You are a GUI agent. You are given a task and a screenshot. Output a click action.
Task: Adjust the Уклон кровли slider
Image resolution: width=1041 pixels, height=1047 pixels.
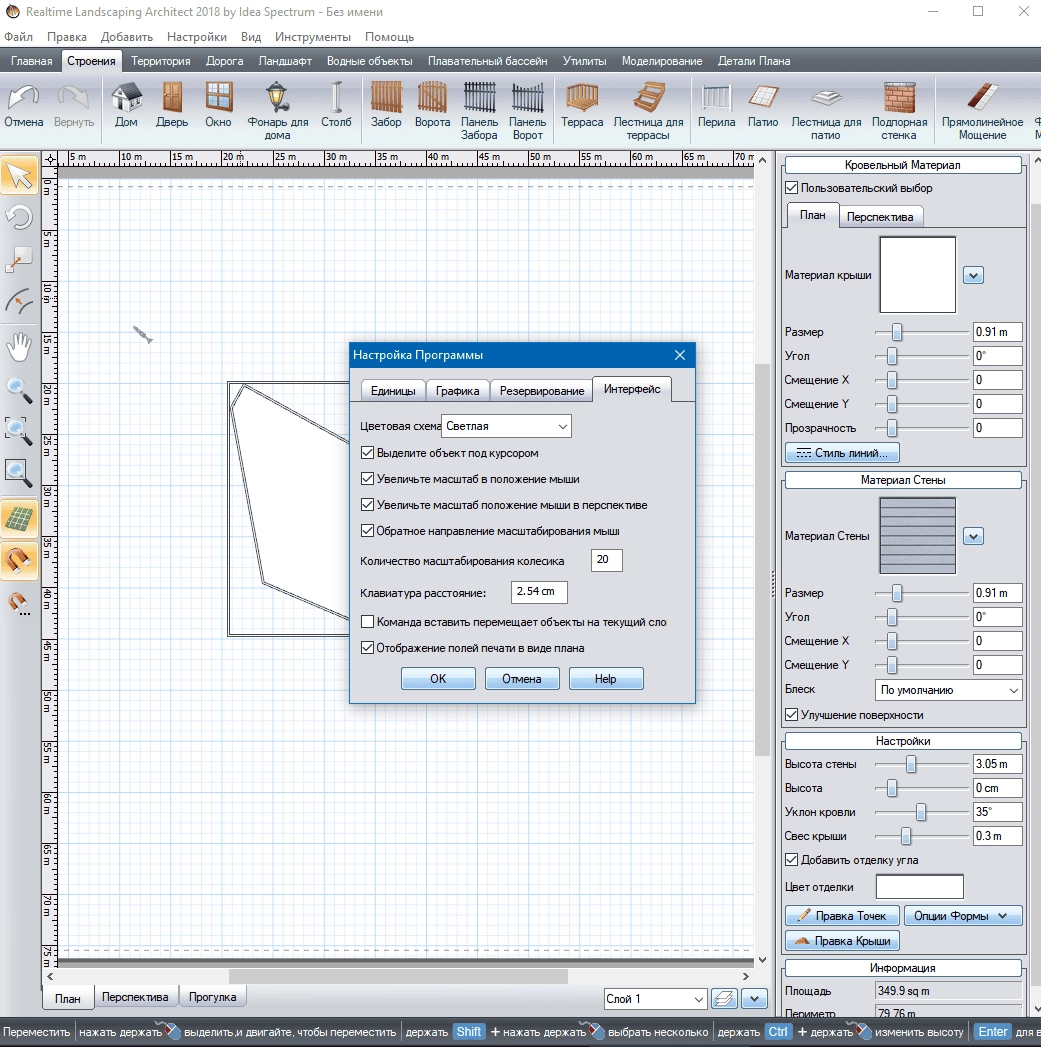pyautogui.click(x=921, y=812)
